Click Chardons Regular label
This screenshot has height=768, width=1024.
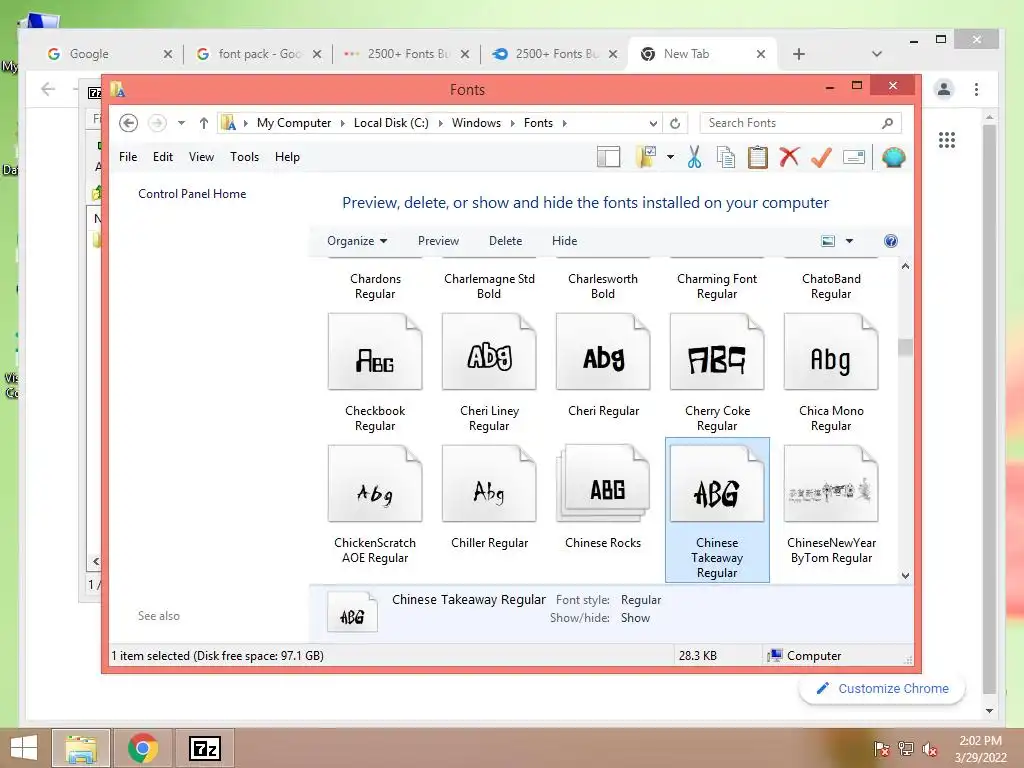(x=375, y=286)
